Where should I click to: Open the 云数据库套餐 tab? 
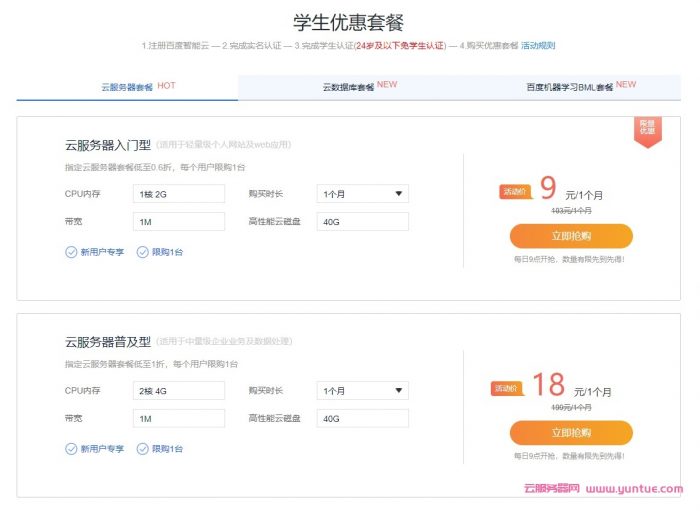(x=349, y=87)
